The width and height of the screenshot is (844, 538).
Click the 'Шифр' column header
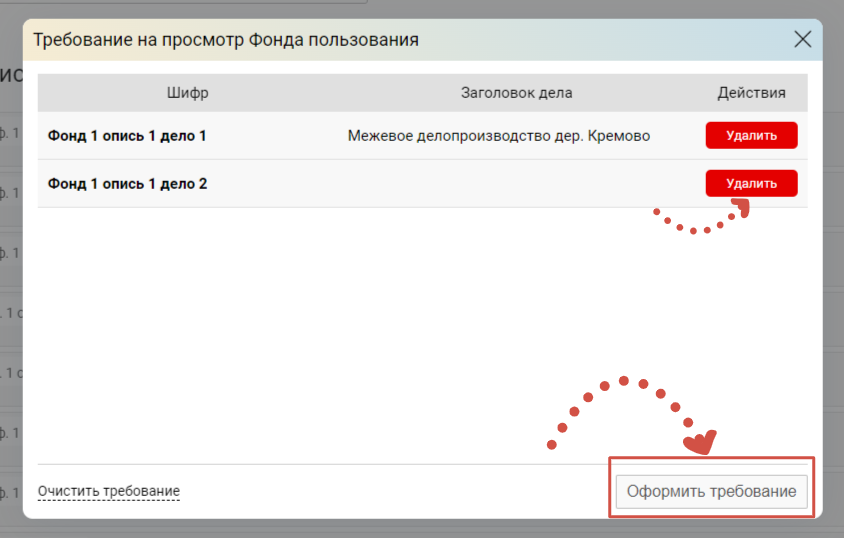188,93
